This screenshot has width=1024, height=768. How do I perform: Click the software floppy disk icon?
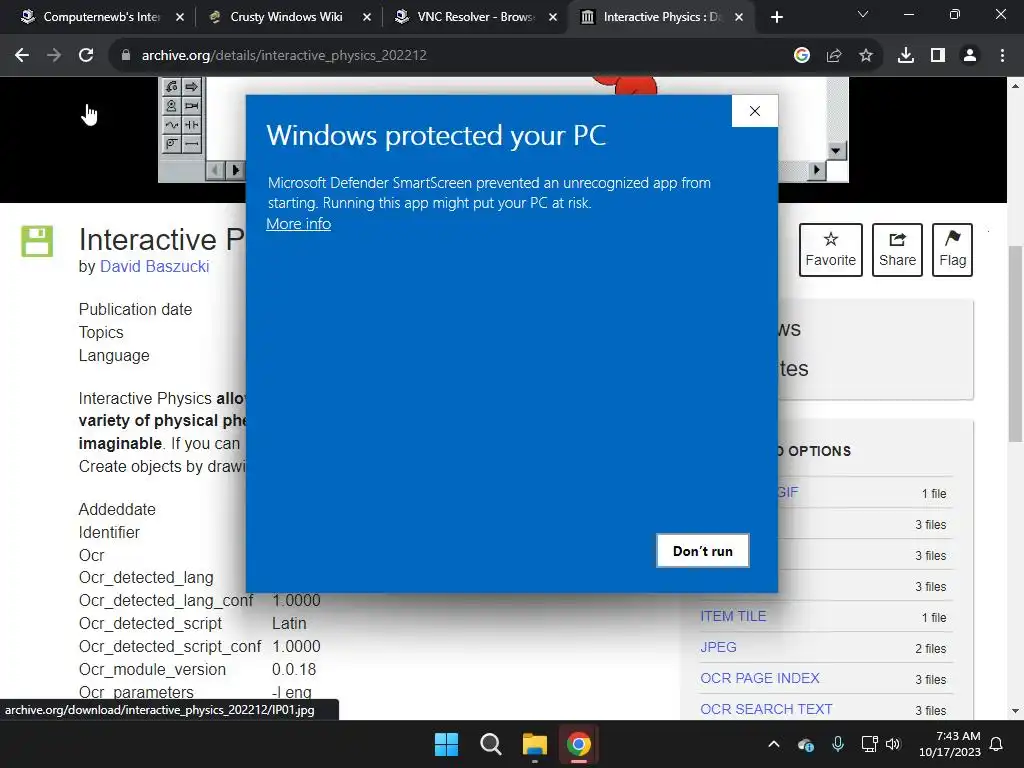click(x=37, y=242)
